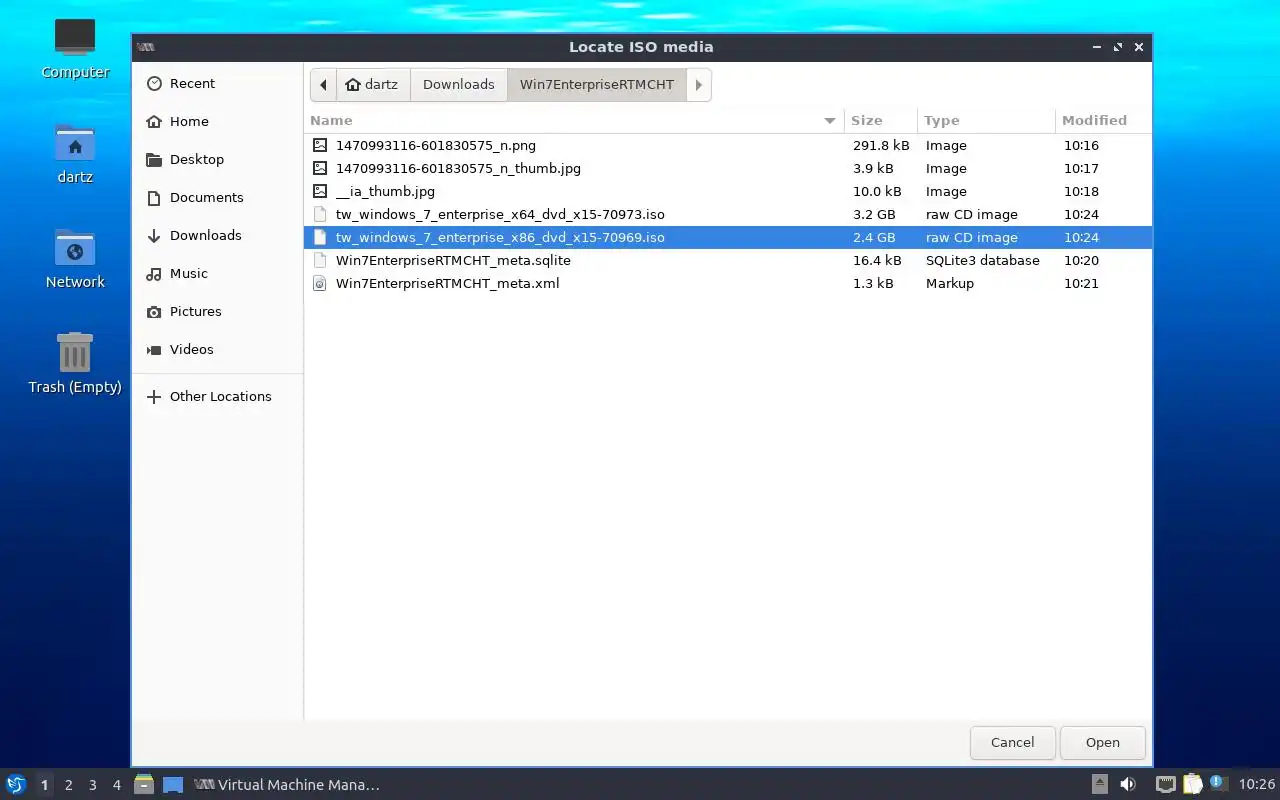
Task: Click the 3.2 GB size cell
Action: [873, 215]
